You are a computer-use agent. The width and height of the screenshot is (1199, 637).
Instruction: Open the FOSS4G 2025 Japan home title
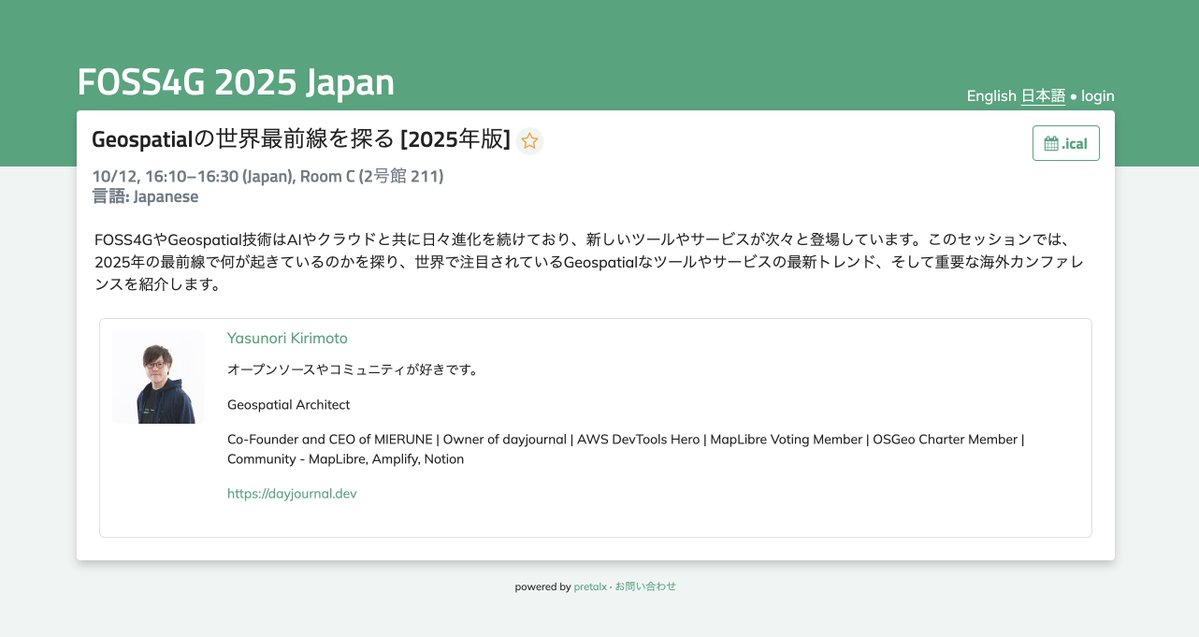pos(236,82)
